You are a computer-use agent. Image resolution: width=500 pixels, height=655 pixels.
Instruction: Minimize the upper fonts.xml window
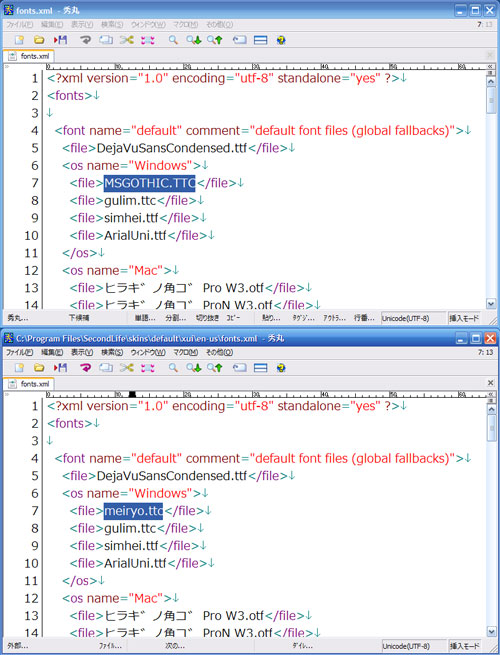point(461,10)
